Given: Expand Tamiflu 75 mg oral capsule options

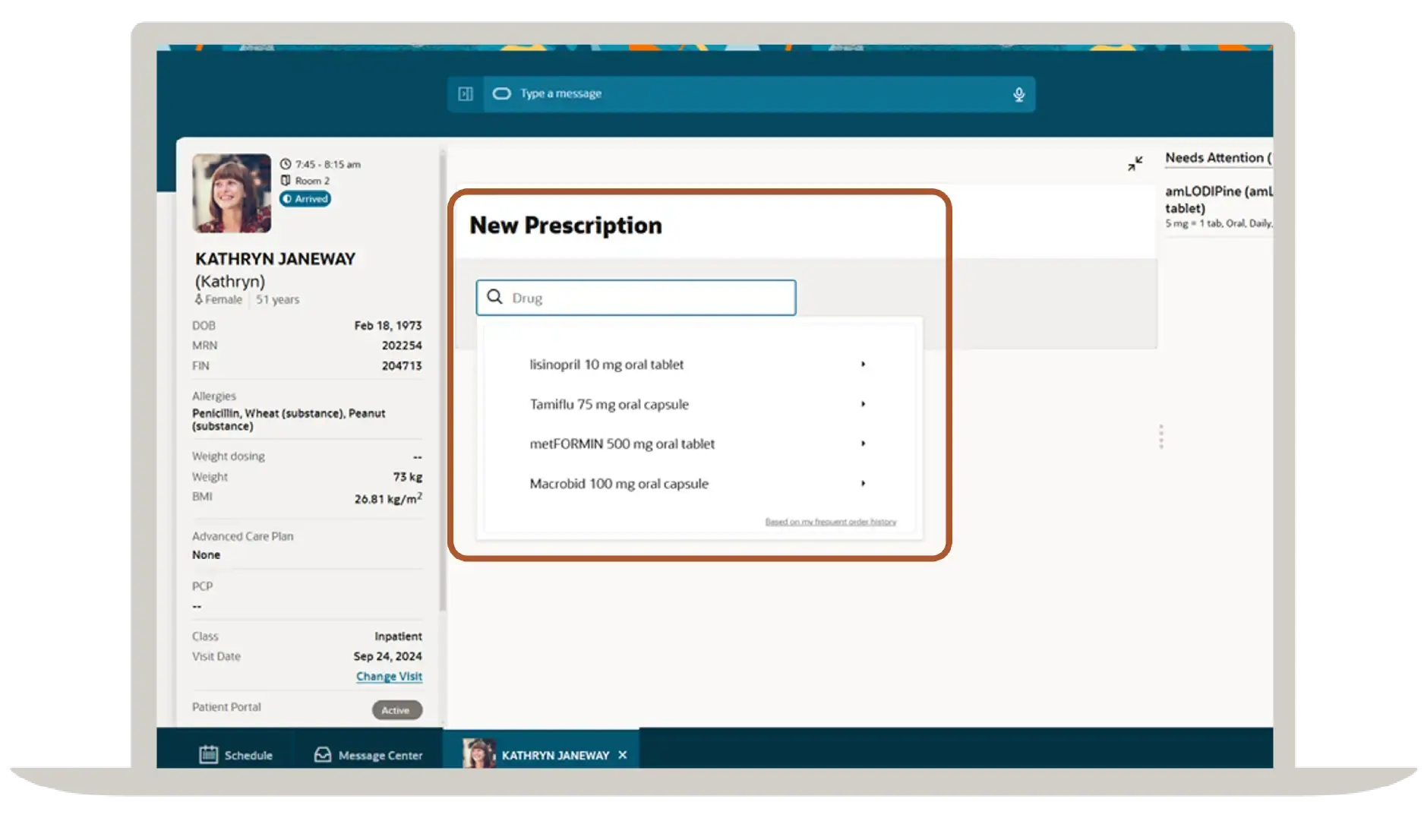Looking at the screenshot, I should pyautogui.click(x=863, y=404).
